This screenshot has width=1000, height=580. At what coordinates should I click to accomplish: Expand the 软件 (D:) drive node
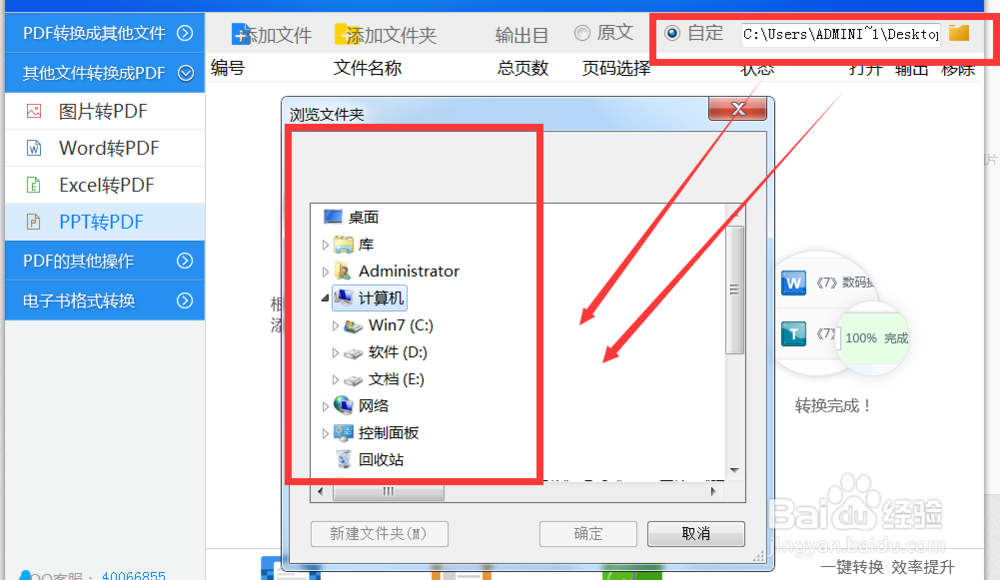click(335, 352)
